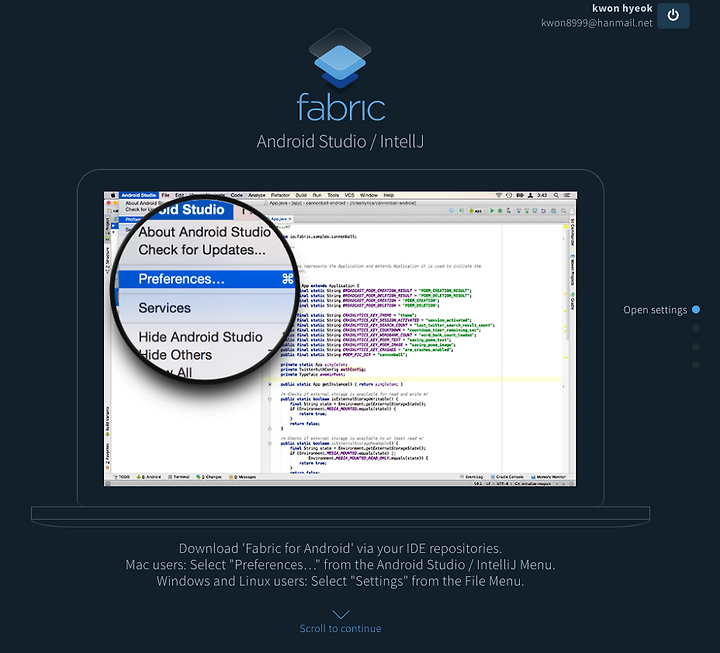Click the Scroll to continue link
720x653 pixels.
(340, 629)
